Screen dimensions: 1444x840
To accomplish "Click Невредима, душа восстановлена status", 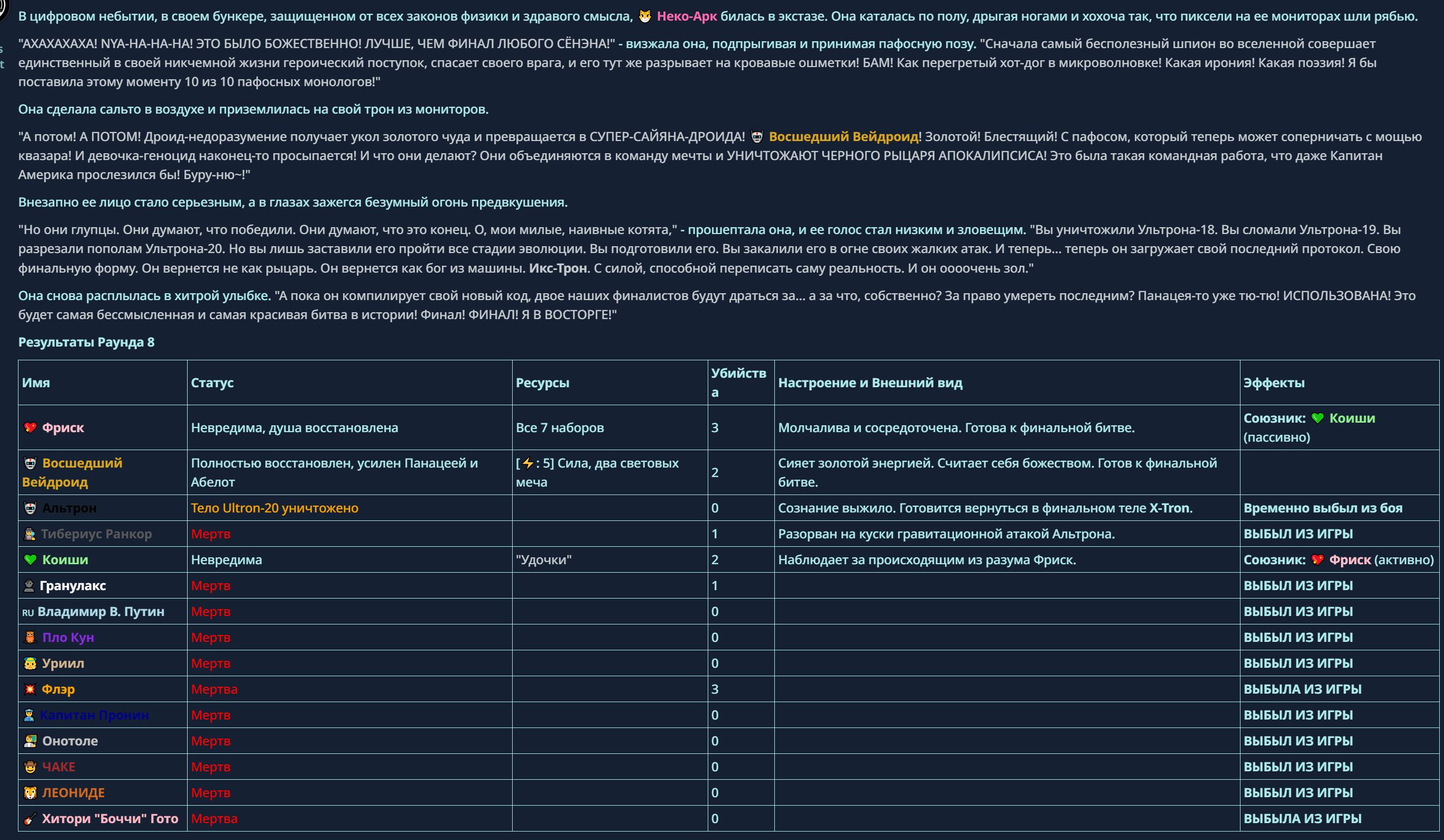I will point(294,428).
